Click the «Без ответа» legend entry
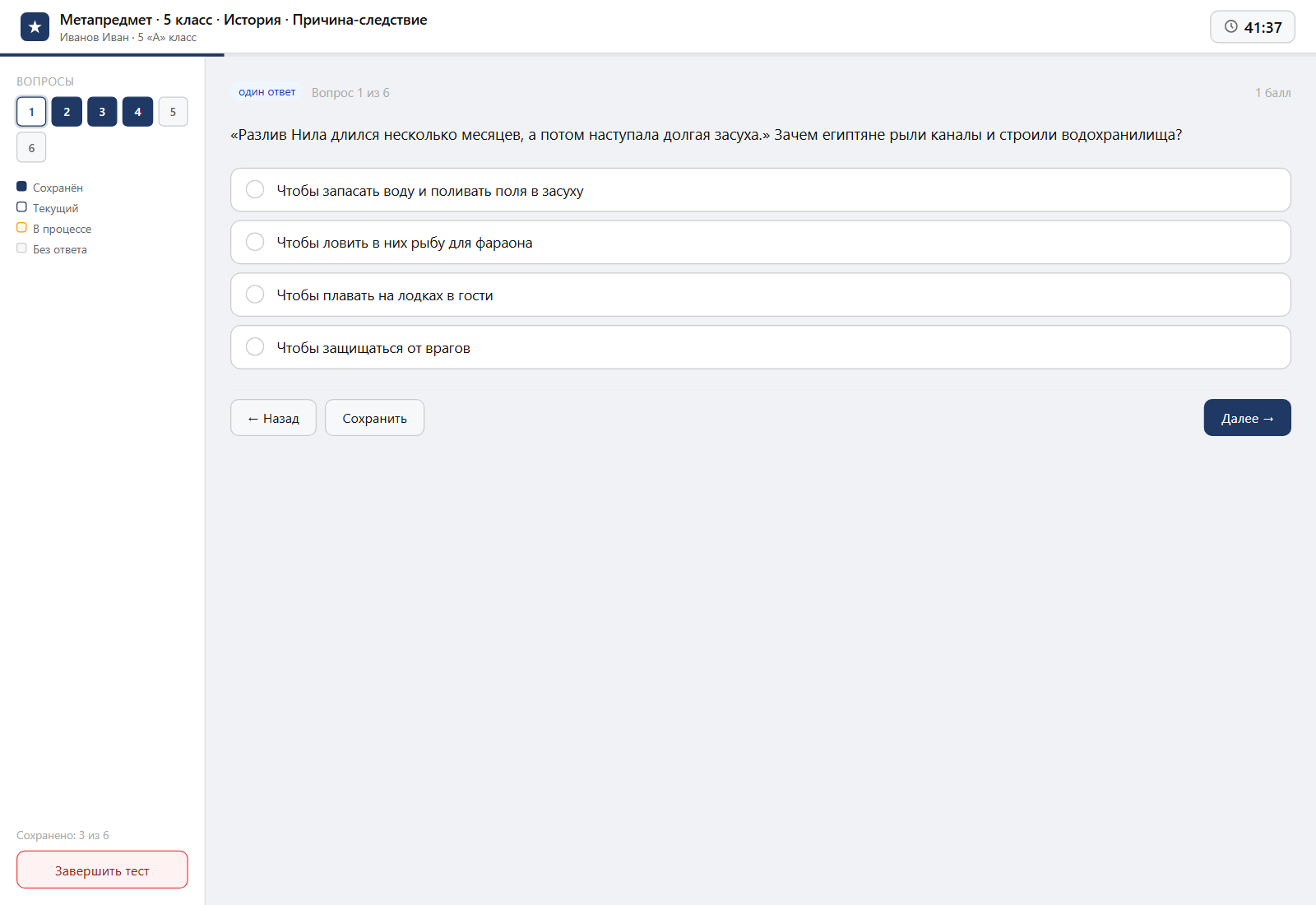Viewport: 1316px width, 905px height. click(x=52, y=249)
